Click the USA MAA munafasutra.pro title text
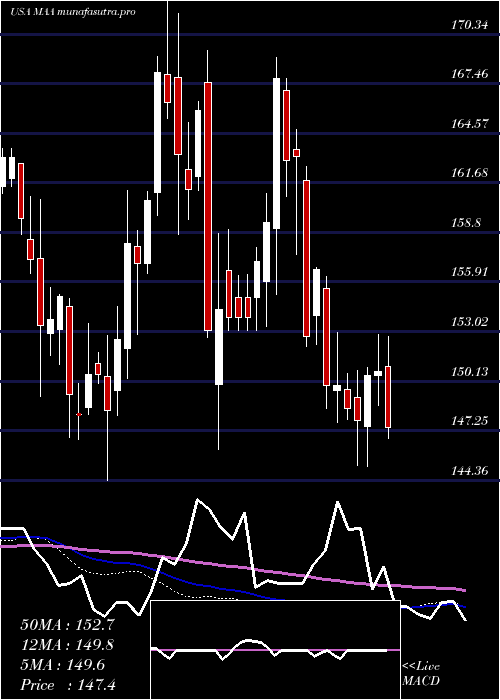The height and width of the screenshot is (700, 500). 72,12
